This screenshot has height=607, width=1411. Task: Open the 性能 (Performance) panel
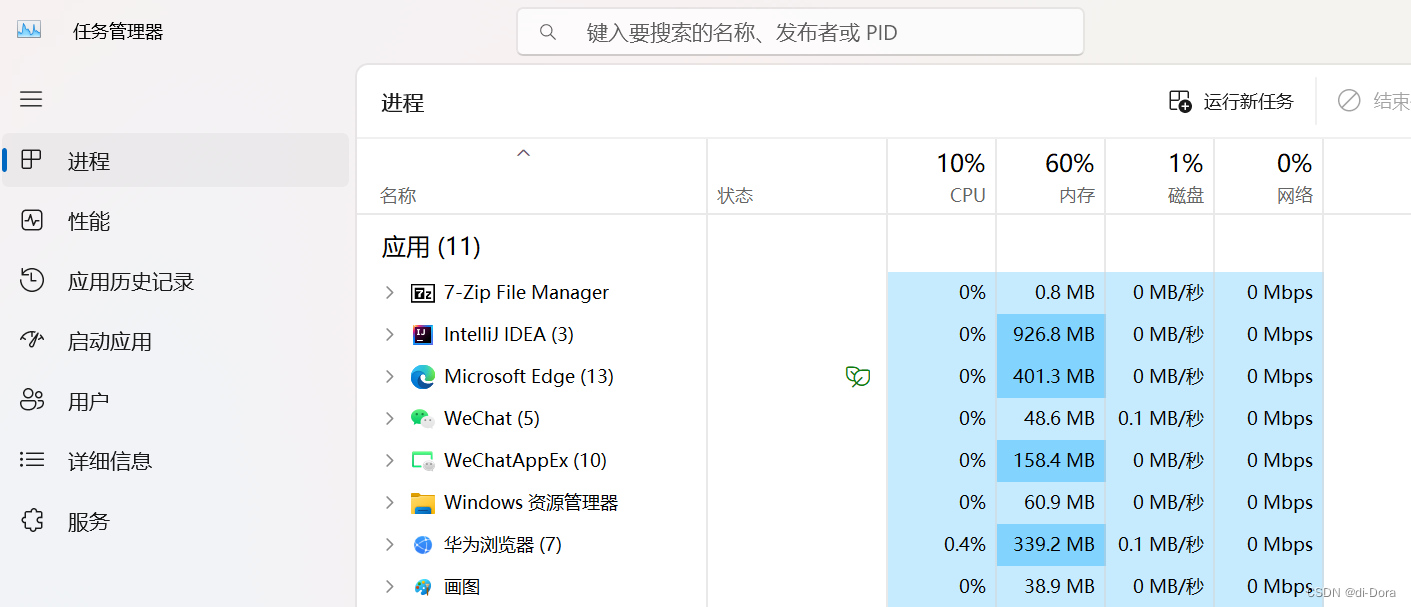pyautogui.click(x=90, y=221)
